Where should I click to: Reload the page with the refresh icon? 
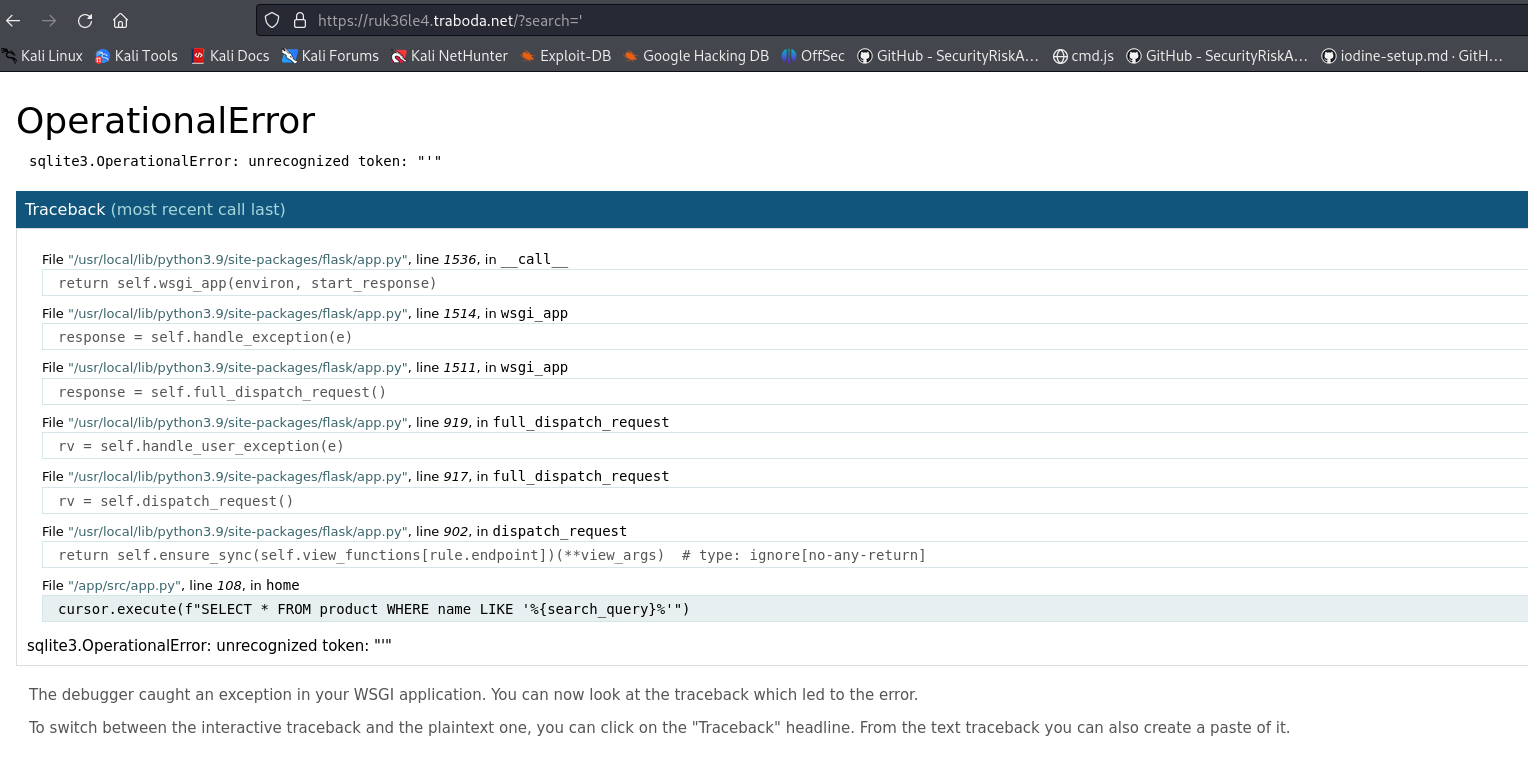pos(85,20)
